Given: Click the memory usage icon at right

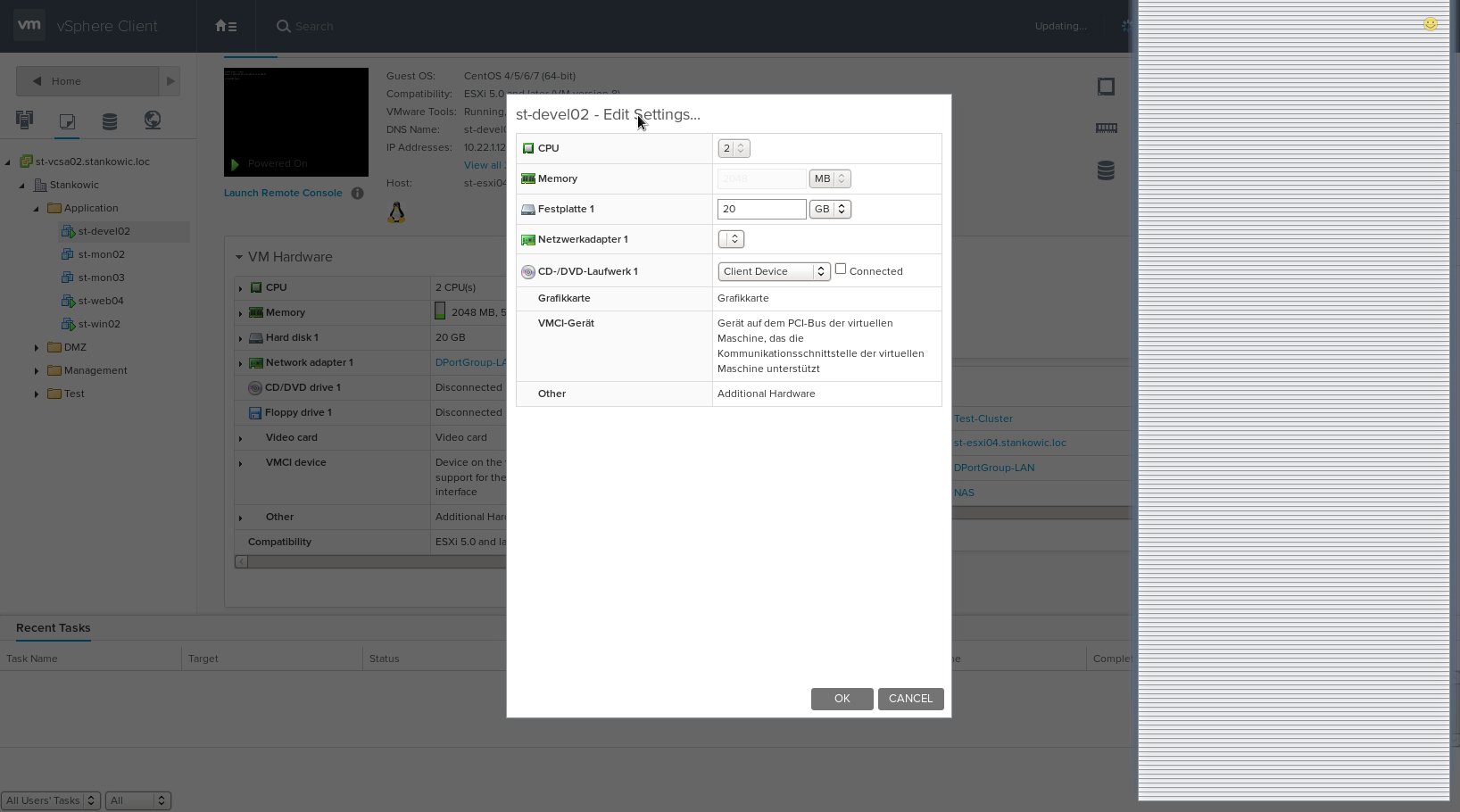Looking at the screenshot, I should tap(1106, 128).
